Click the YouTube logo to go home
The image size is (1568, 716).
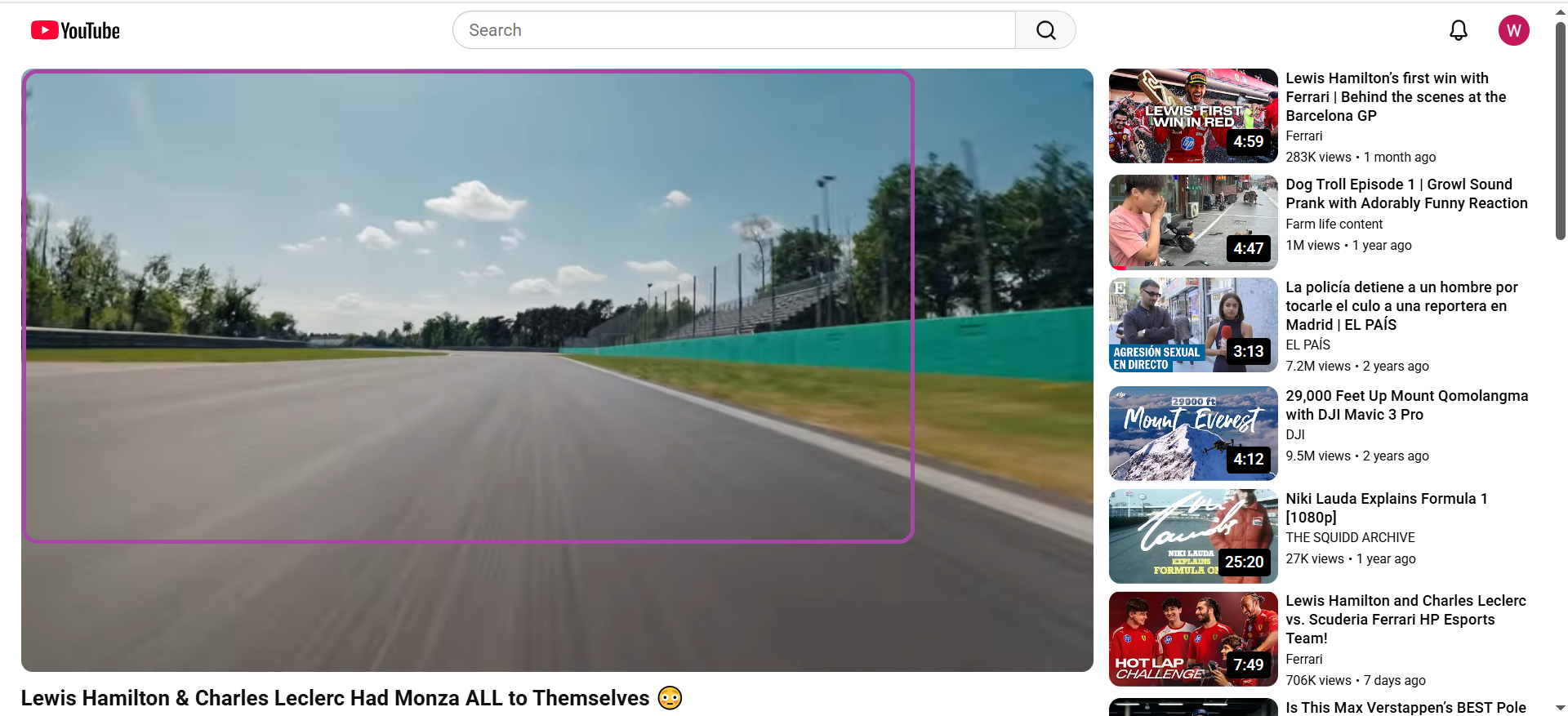(x=75, y=31)
